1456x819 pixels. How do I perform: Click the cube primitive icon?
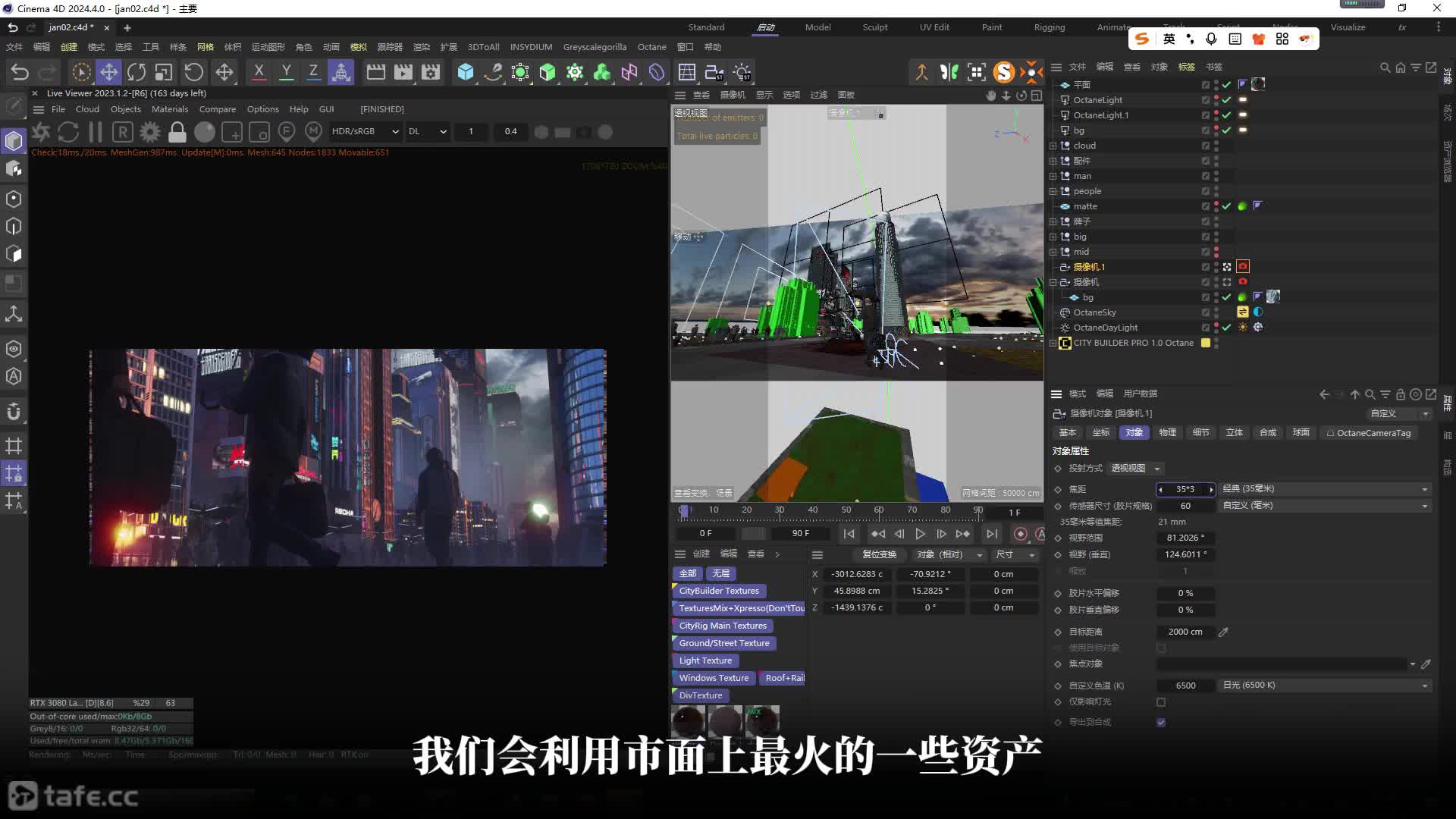pos(465,73)
